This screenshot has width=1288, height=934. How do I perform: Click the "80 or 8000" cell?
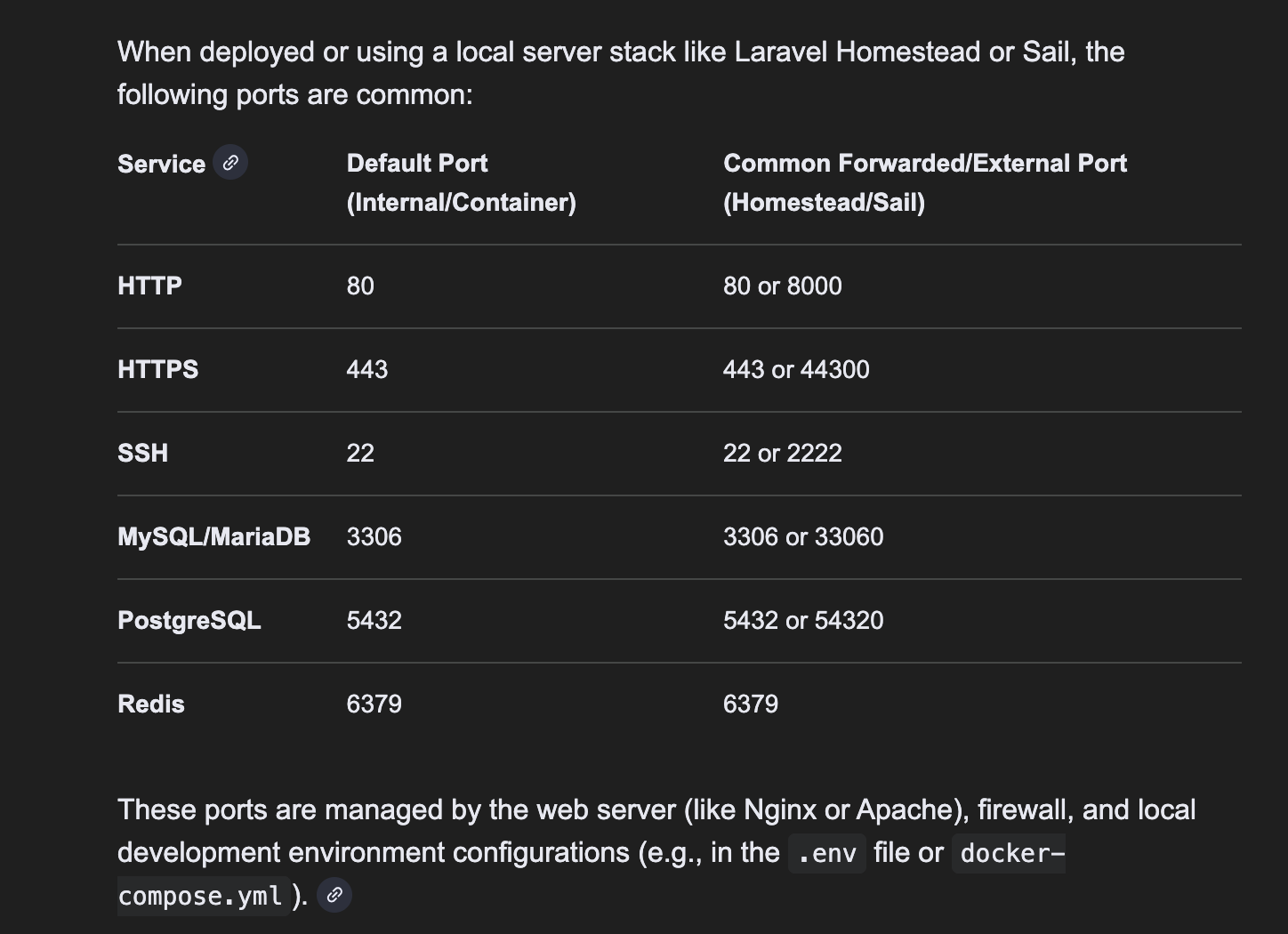(x=782, y=286)
